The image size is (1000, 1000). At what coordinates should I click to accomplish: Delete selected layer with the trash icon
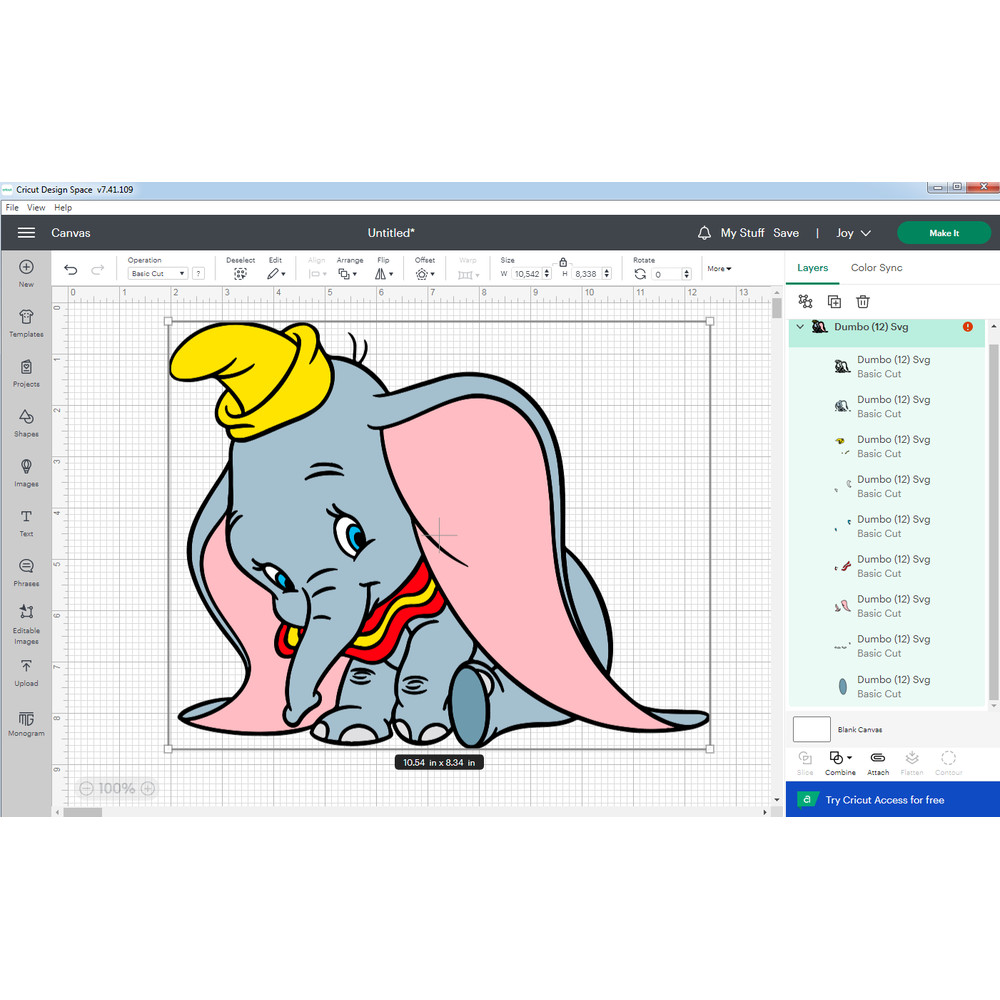pos(862,300)
